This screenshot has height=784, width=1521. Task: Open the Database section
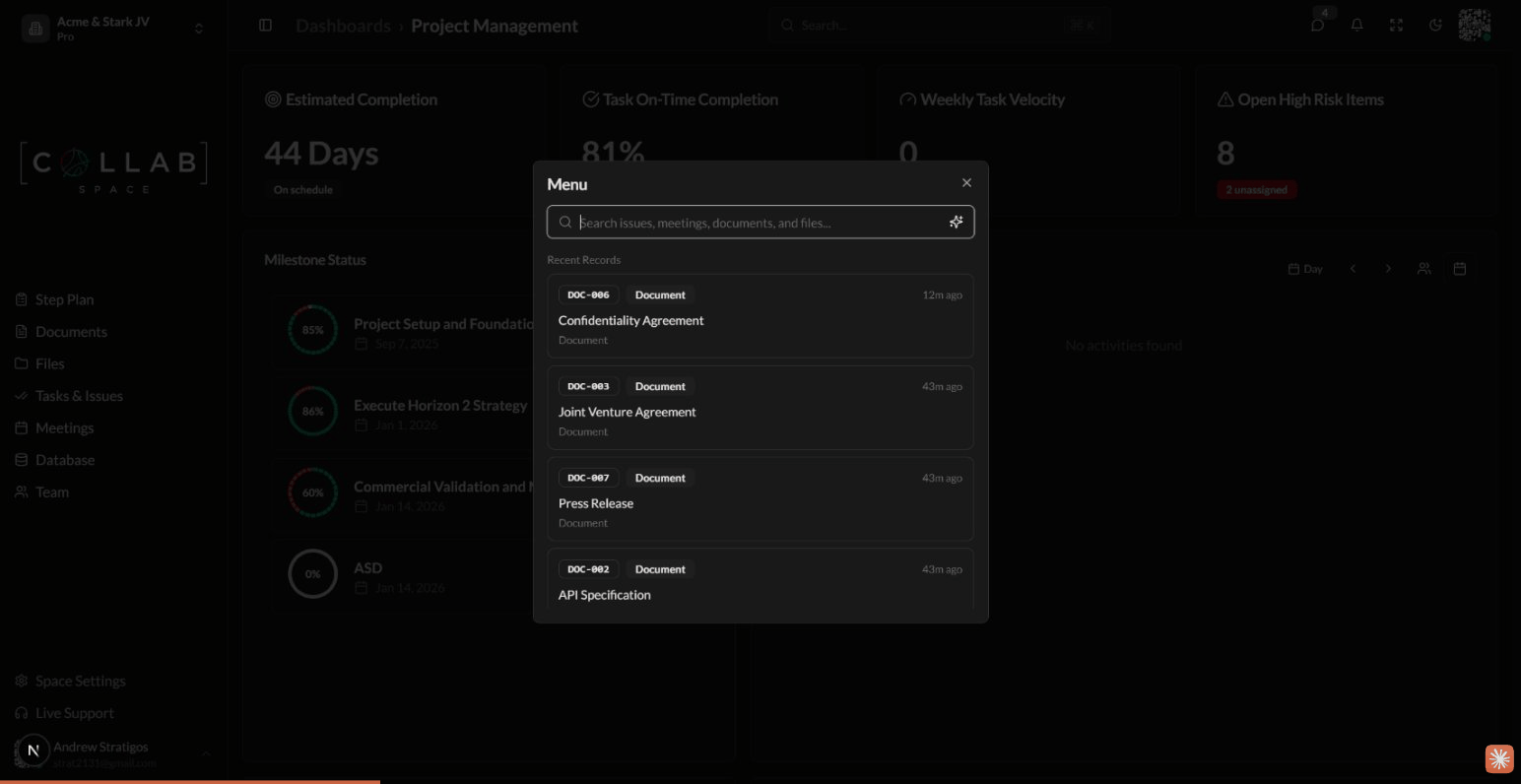pos(64,459)
